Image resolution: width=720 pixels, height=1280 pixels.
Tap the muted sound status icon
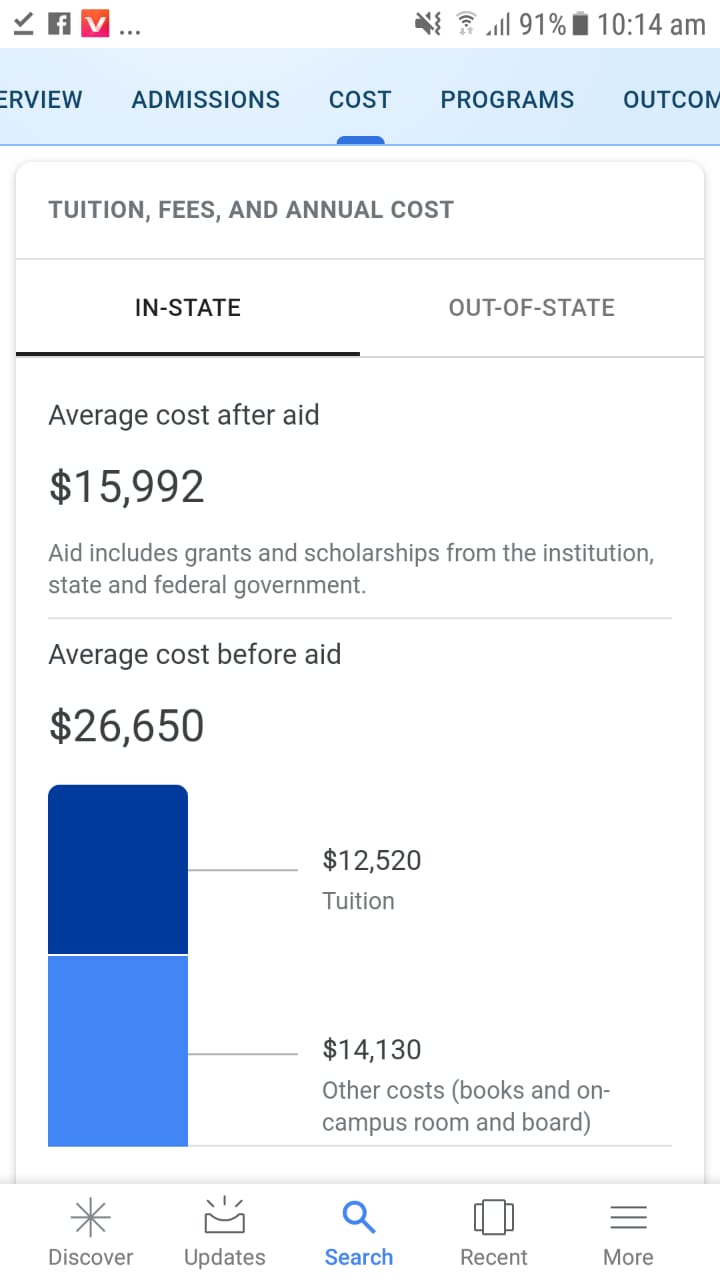click(x=428, y=24)
